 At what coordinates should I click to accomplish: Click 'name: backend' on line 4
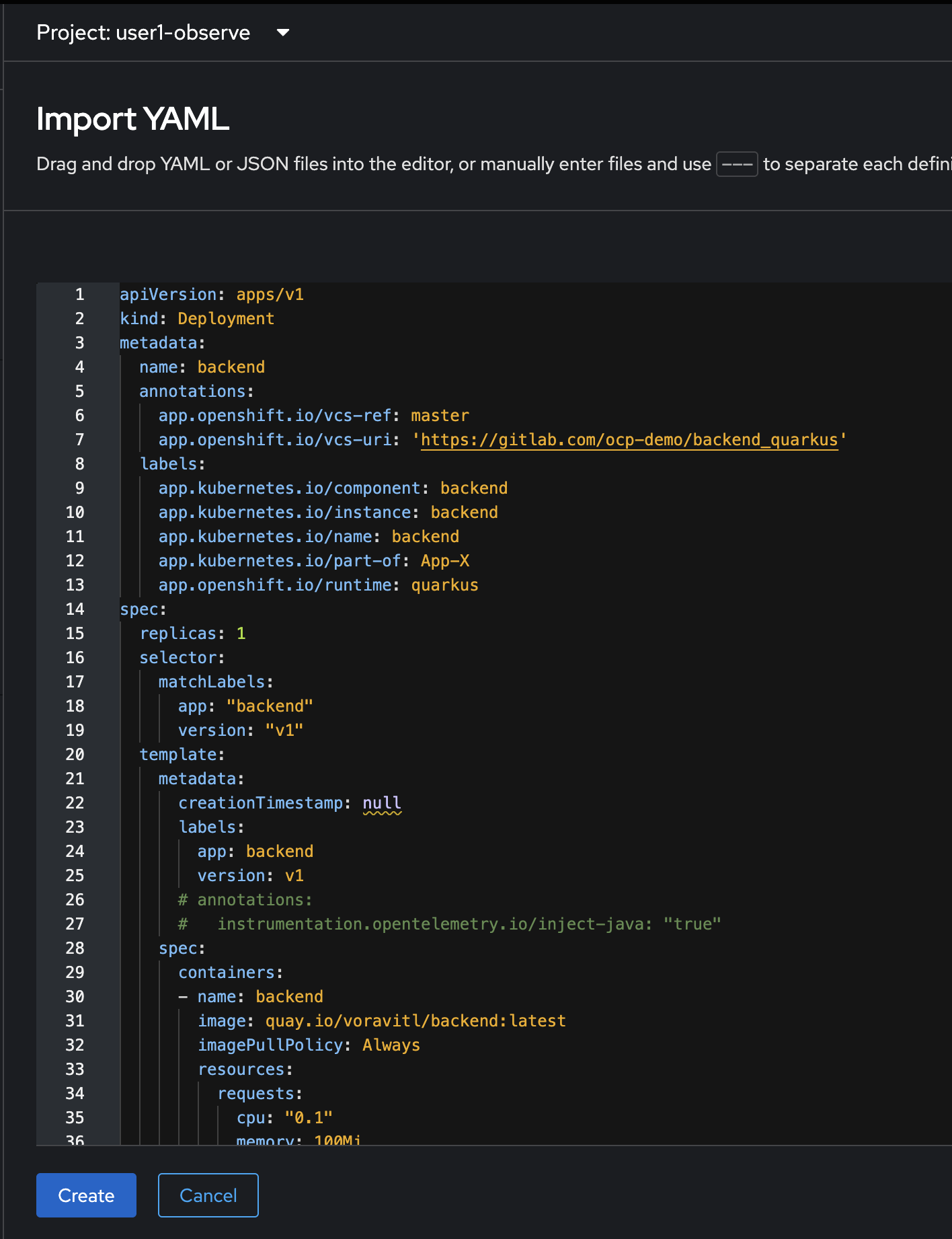[x=202, y=367]
